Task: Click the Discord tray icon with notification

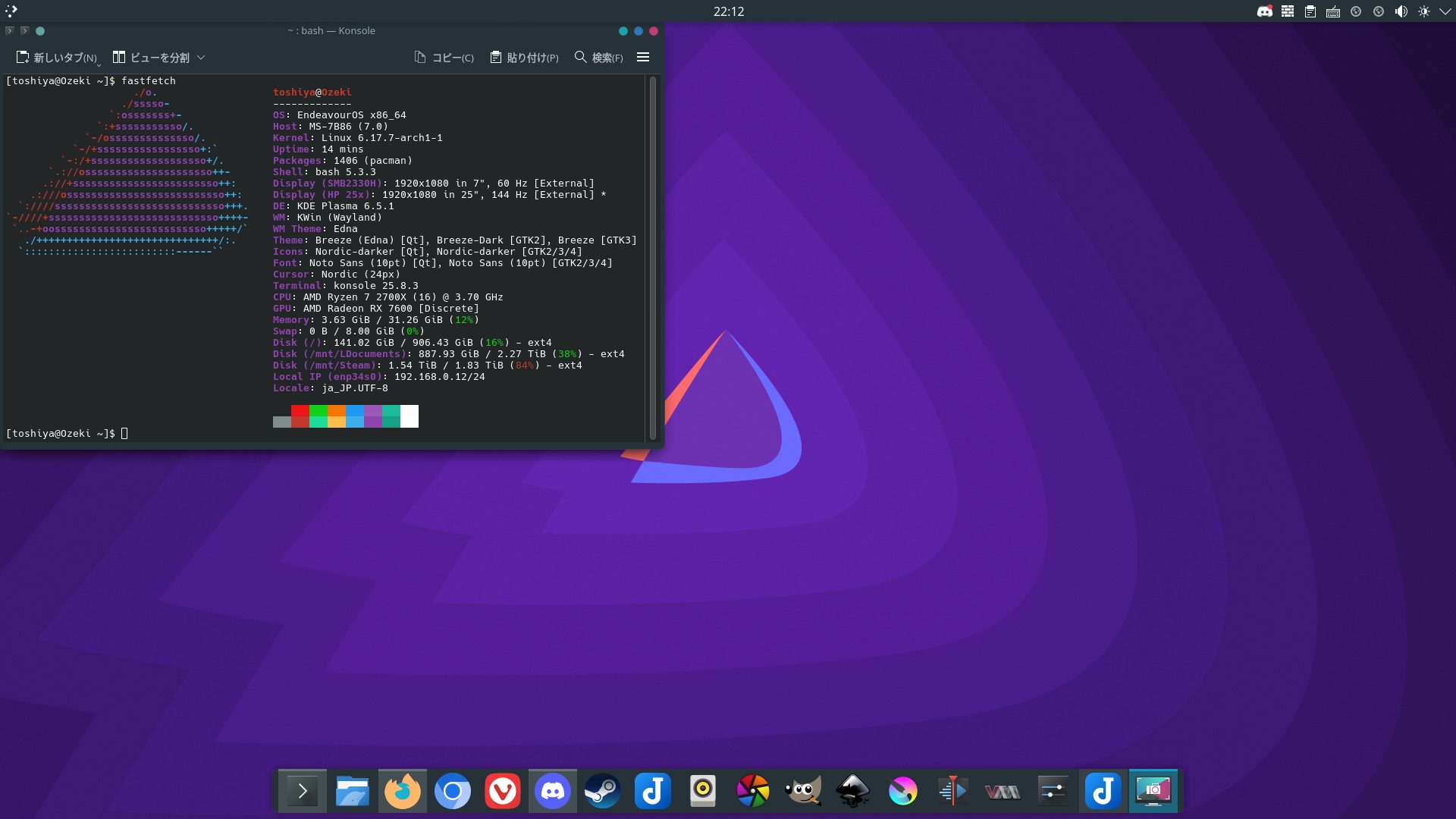Action: click(1264, 11)
